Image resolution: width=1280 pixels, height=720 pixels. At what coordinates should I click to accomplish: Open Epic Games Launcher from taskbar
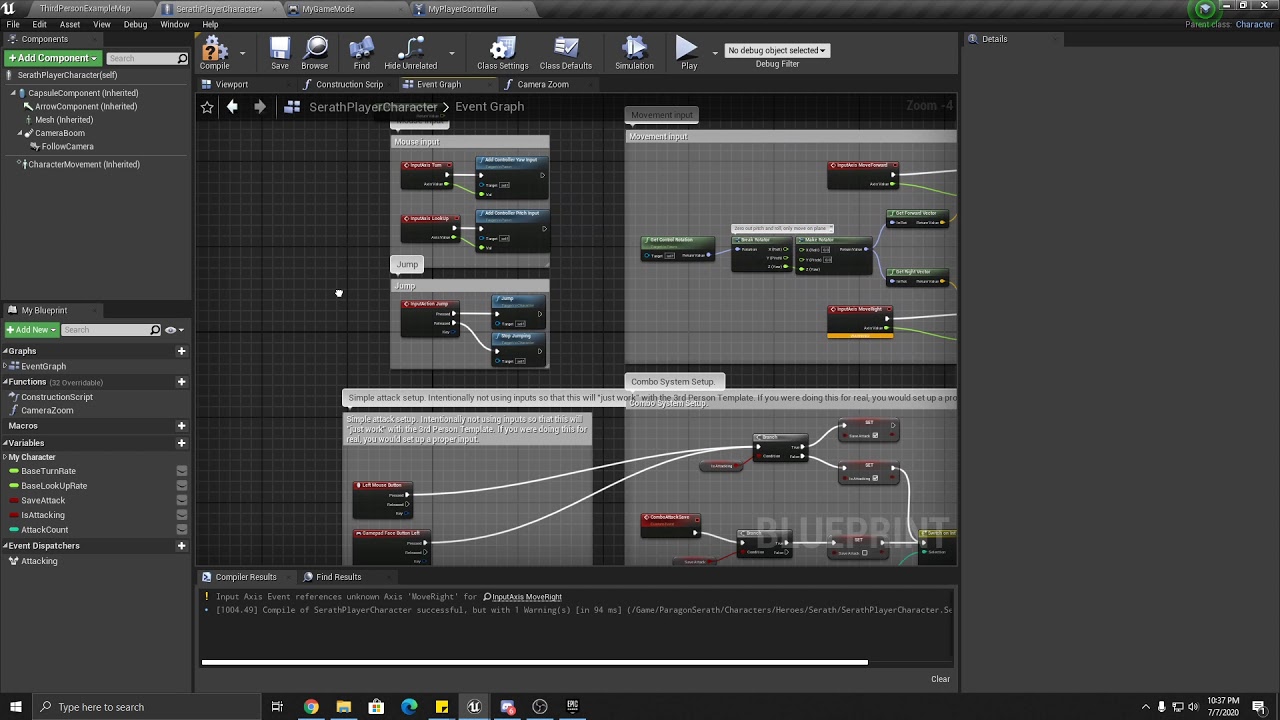tap(572, 707)
